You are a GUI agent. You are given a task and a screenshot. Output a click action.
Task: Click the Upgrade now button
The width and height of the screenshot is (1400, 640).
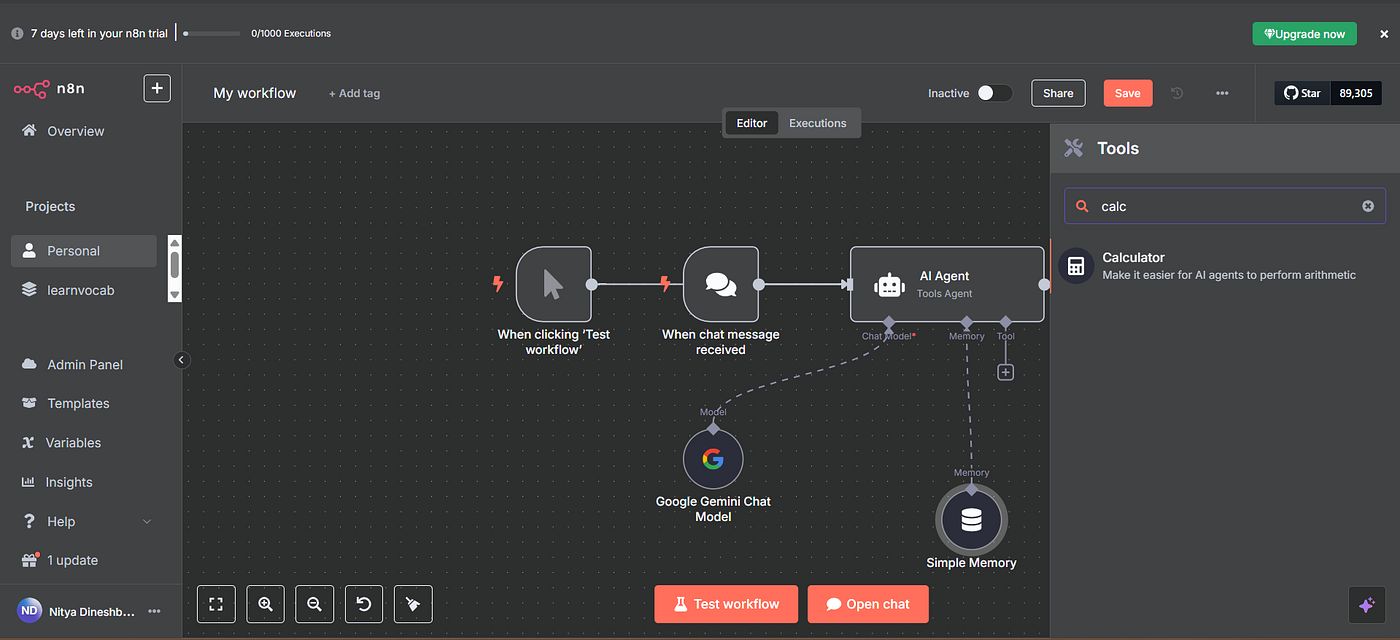(1304, 34)
